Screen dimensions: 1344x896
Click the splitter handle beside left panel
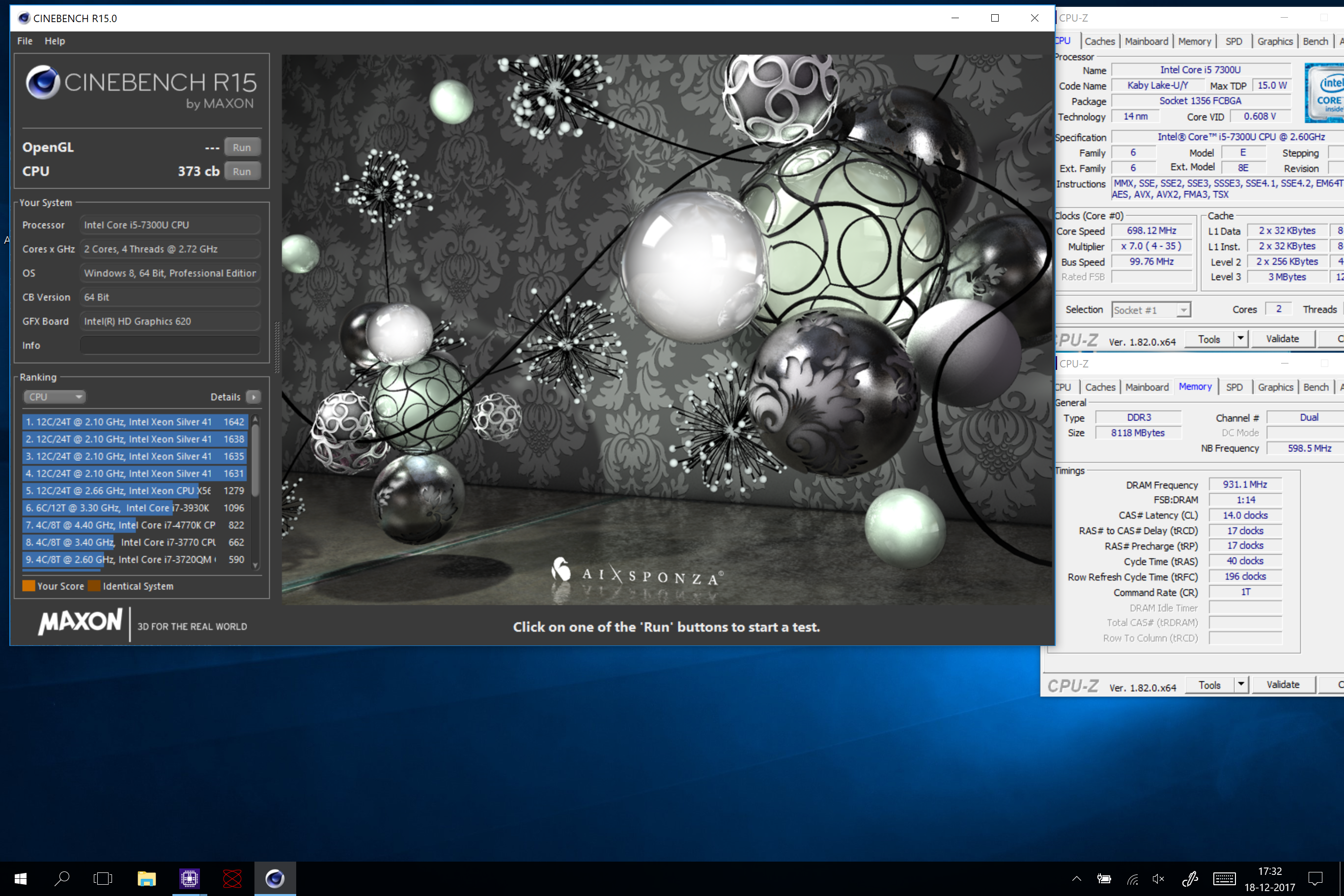[x=277, y=347]
